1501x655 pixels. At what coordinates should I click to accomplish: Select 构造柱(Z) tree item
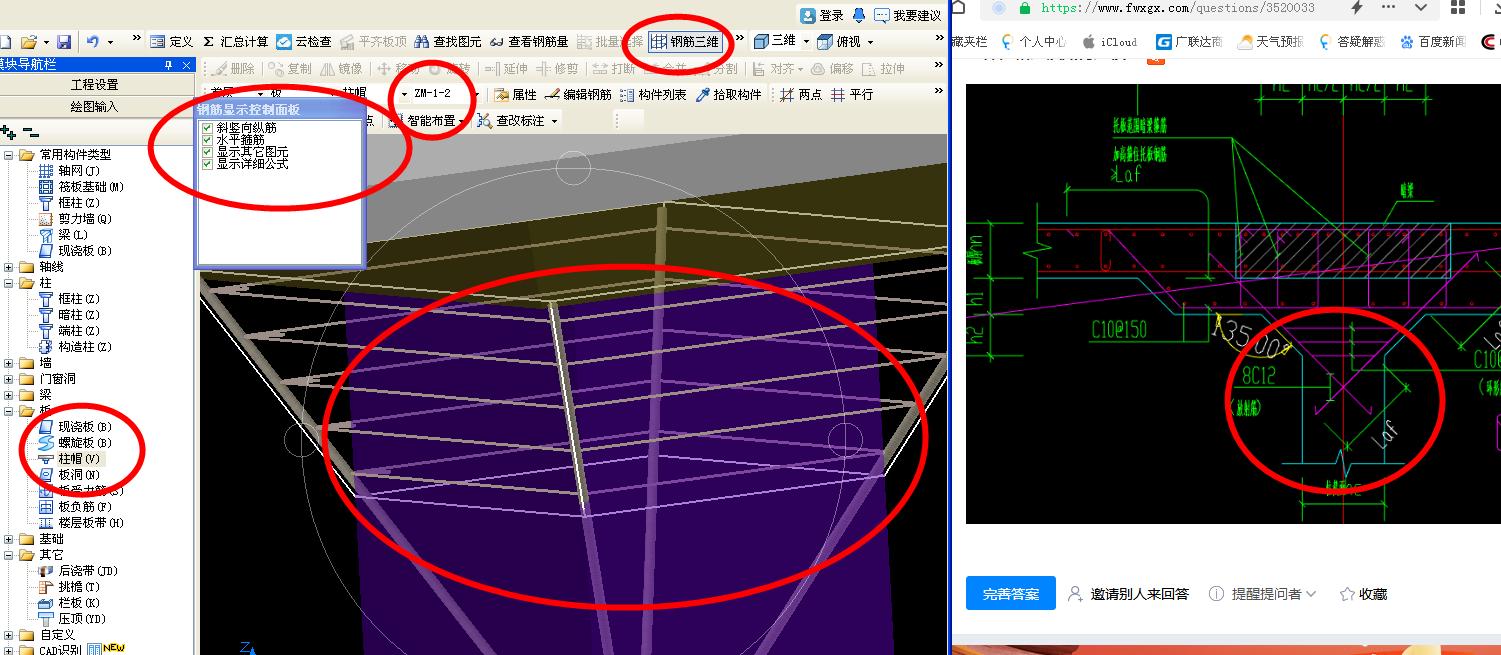75,347
